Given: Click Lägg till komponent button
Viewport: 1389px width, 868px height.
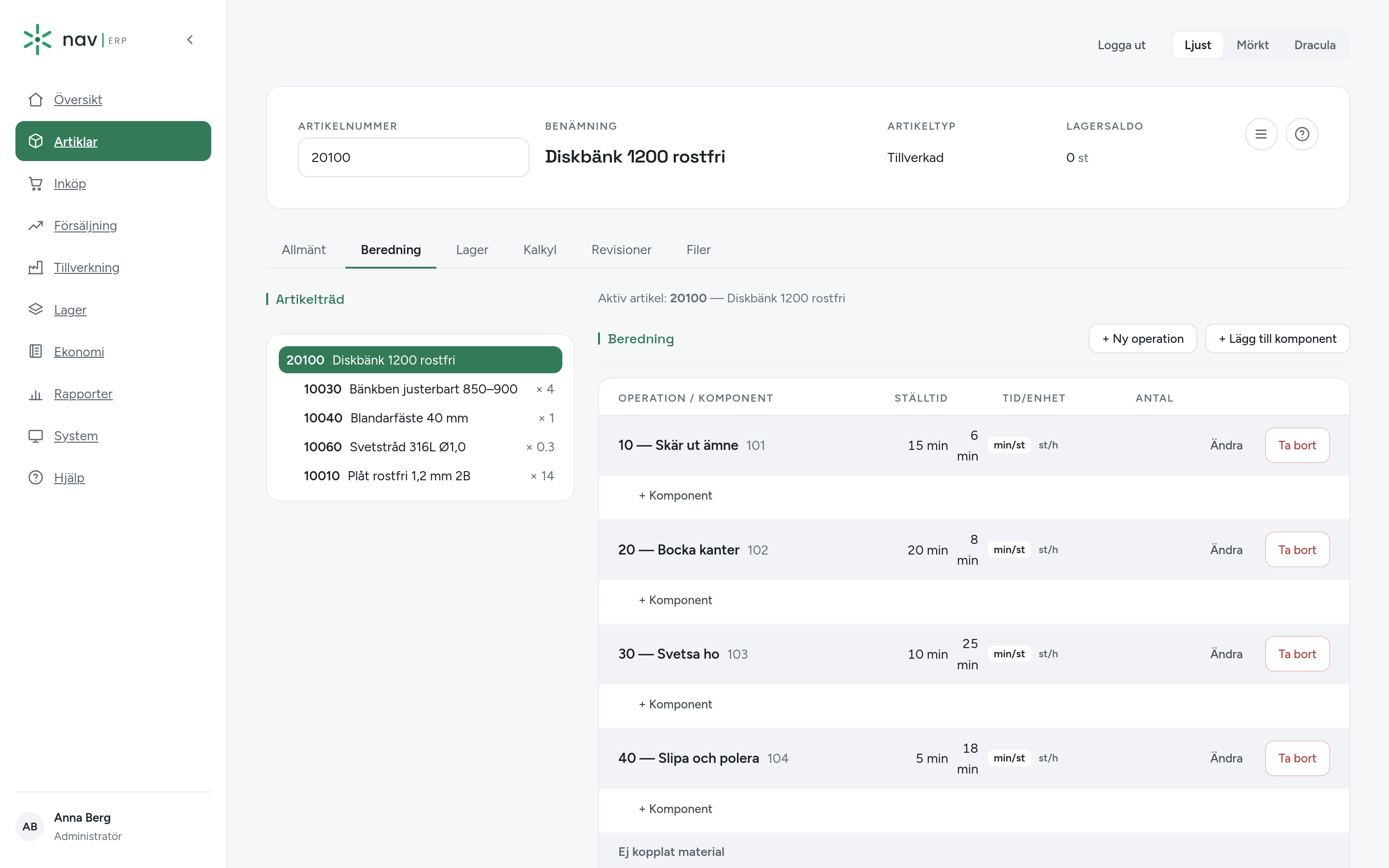Looking at the screenshot, I should click(x=1277, y=339).
